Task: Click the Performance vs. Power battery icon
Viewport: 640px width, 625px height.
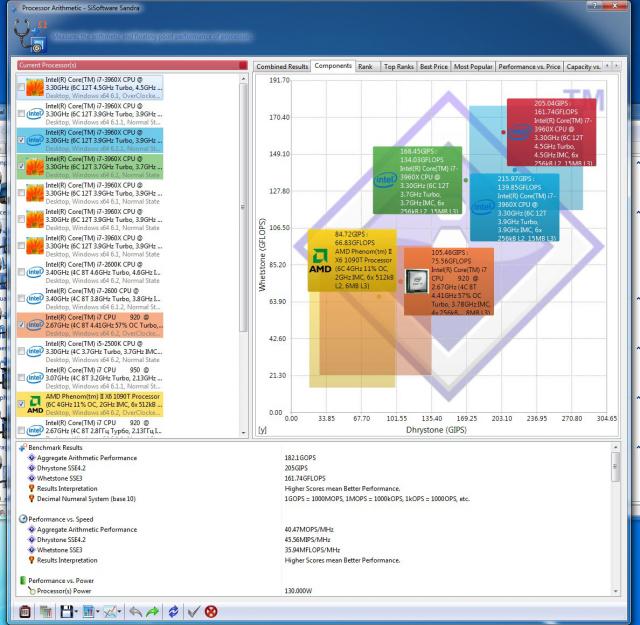Action: pyautogui.click(x=23, y=580)
